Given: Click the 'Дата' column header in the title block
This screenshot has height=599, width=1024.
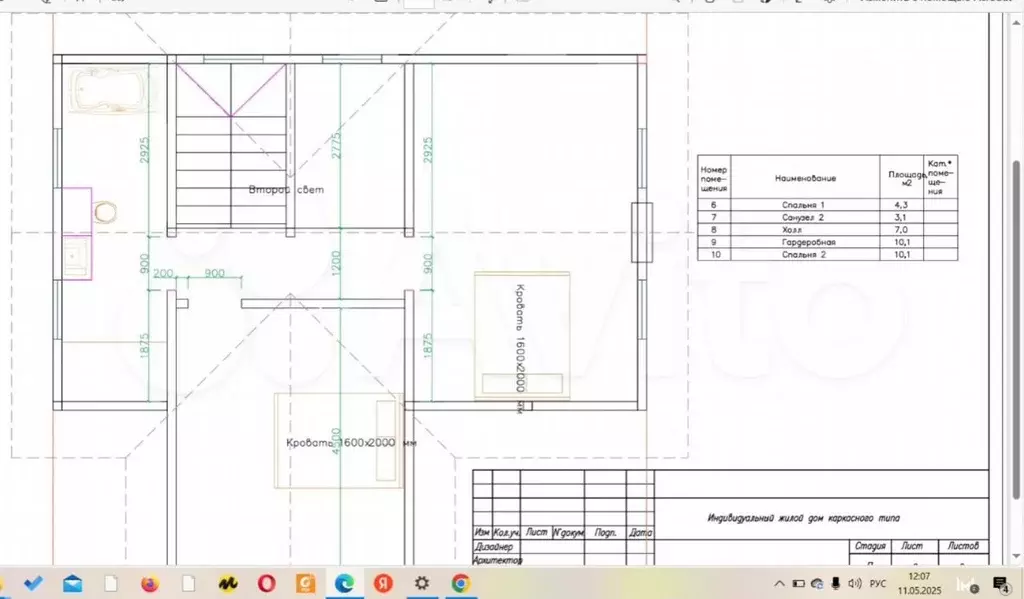Looking at the screenshot, I should (641, 532).
